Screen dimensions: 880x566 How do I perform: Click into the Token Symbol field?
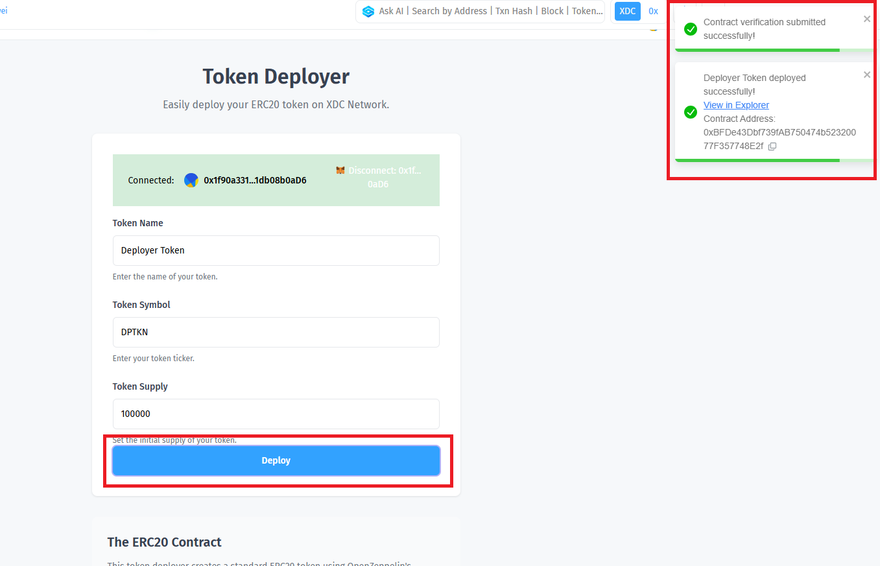[276, 332]
